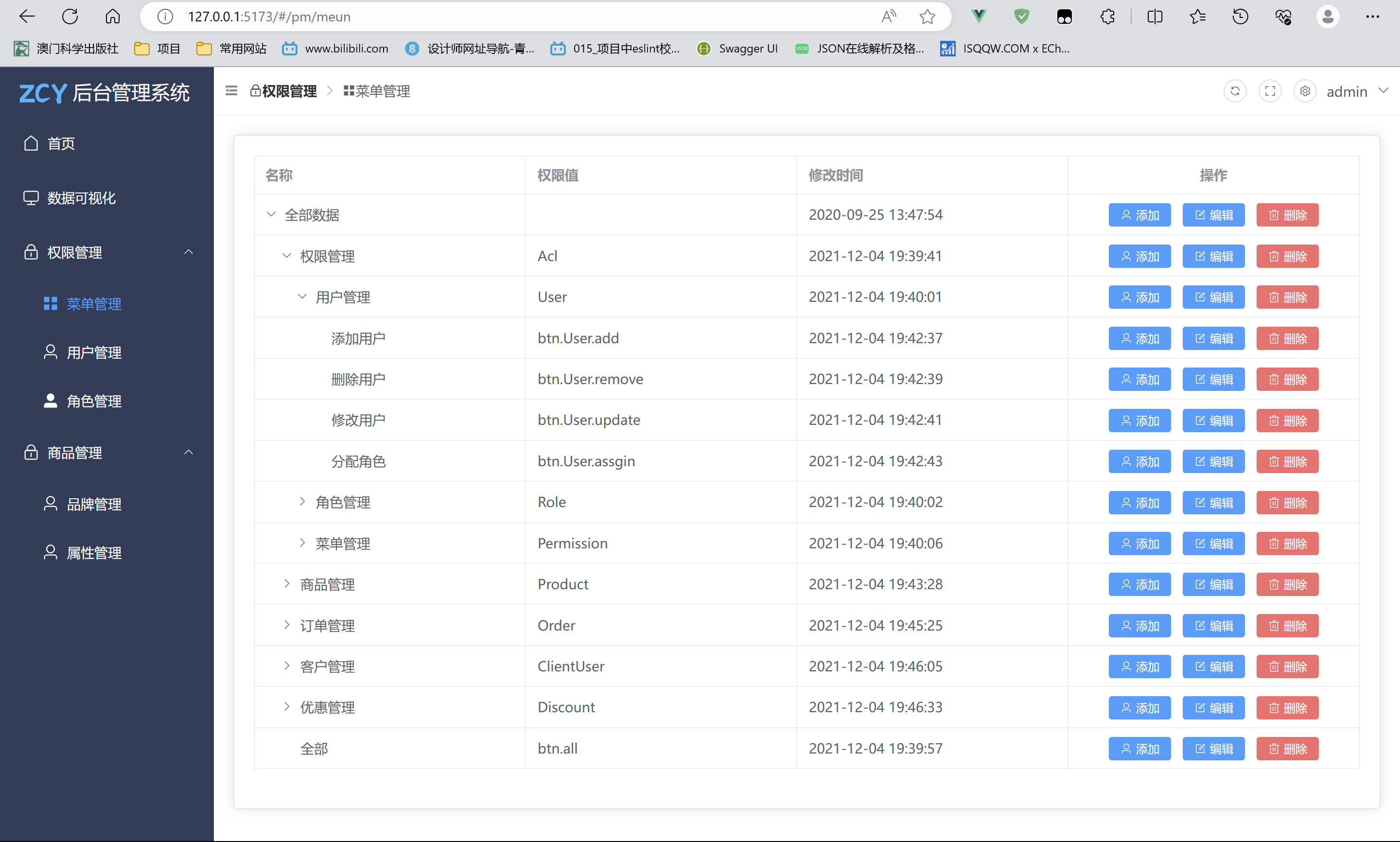1400x842 pixels.
Task: Expand the 优惠管理 row
Action: tap(286, 707)
